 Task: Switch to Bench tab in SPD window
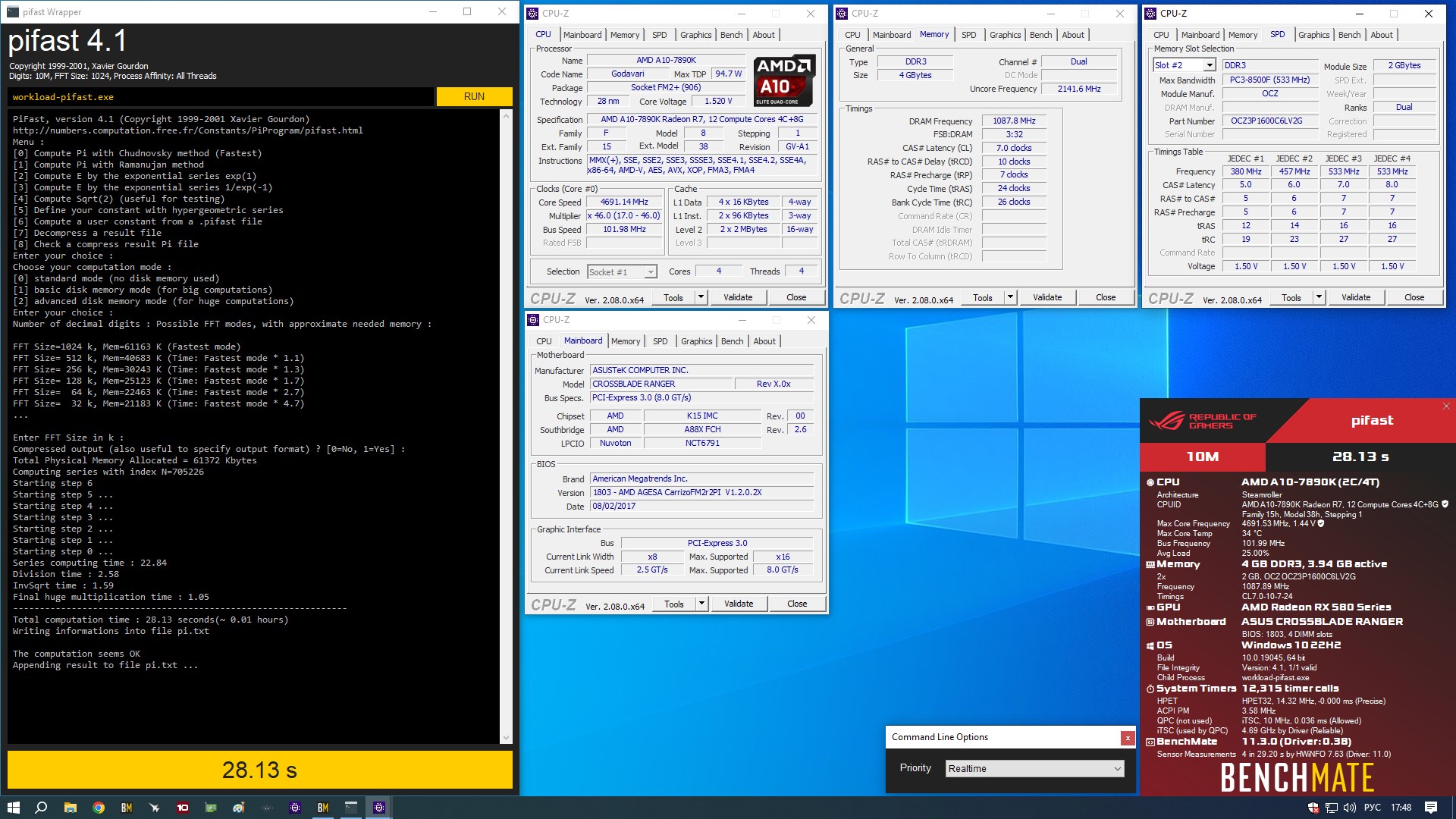(x=1349, y=35)
